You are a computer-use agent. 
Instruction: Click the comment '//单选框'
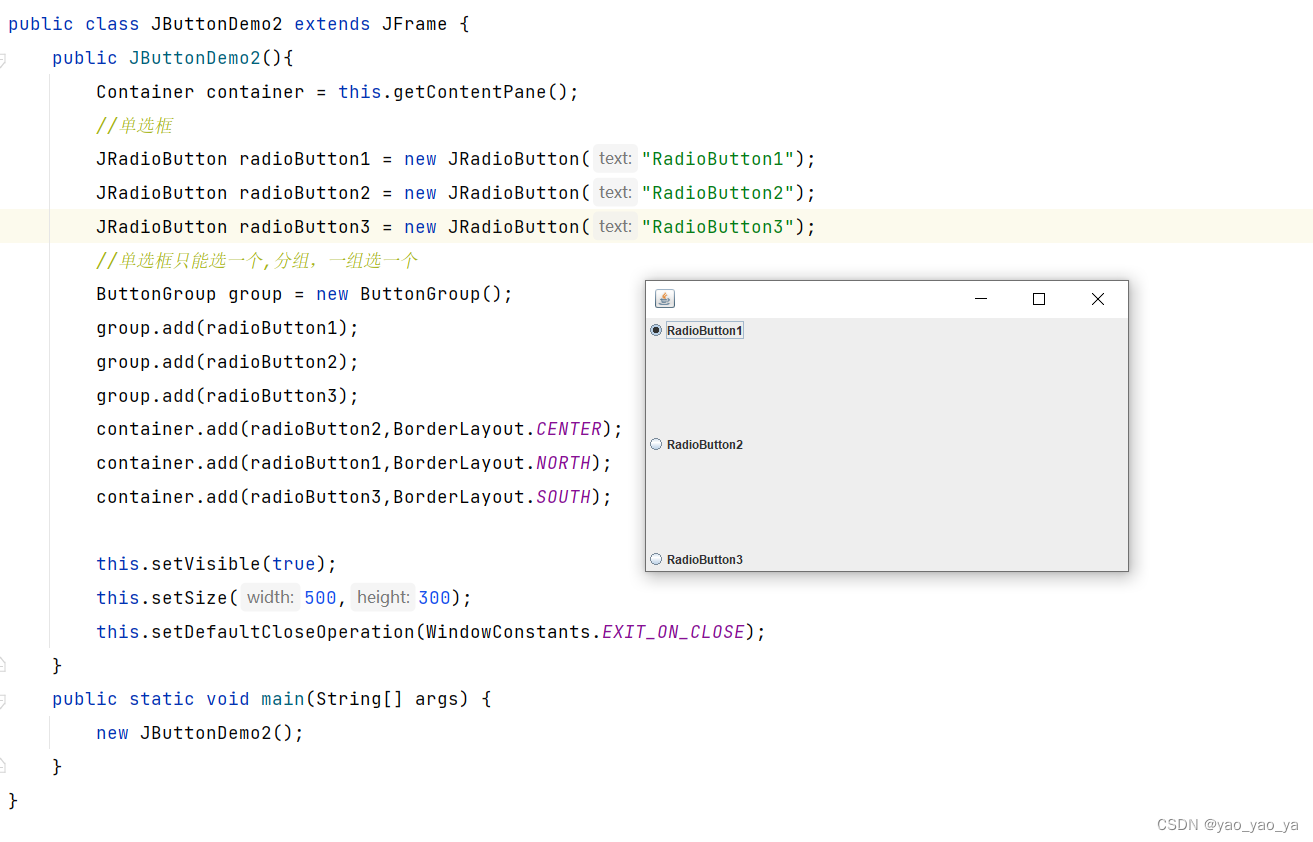coord(135,125)
